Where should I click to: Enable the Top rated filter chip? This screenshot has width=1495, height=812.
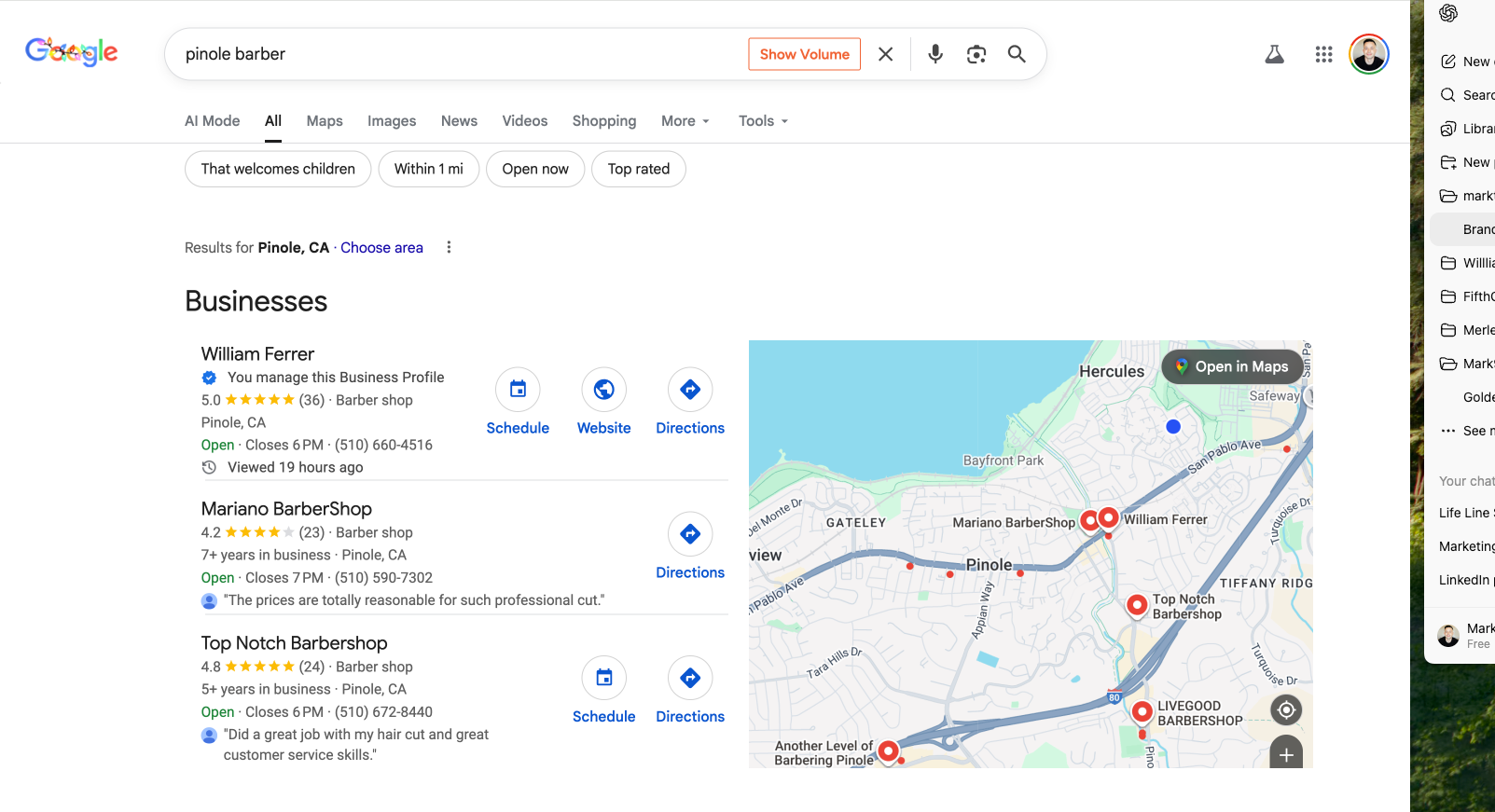[638, 169]
